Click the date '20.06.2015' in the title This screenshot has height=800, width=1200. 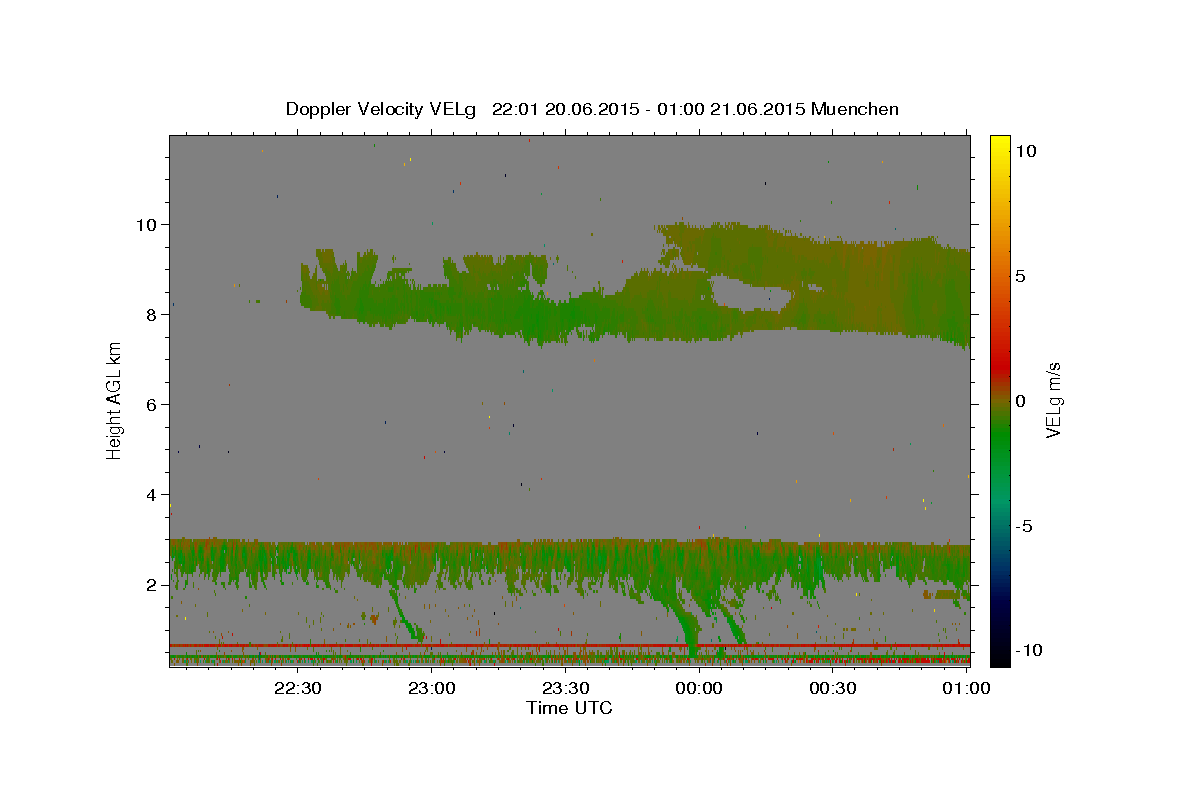[x=592, y=109]
